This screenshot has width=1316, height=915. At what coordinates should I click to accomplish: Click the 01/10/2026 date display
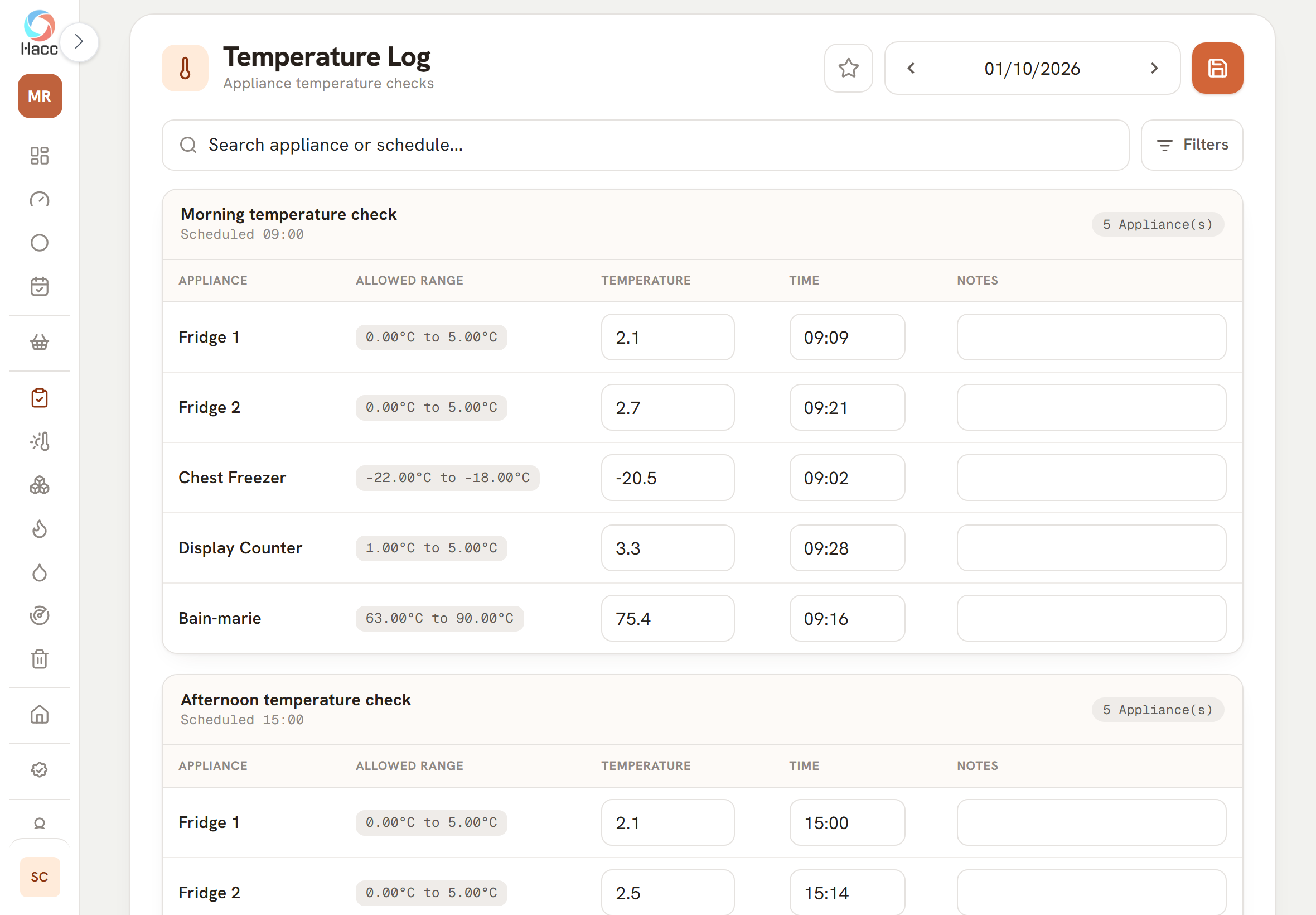(x=1032, y=69)
